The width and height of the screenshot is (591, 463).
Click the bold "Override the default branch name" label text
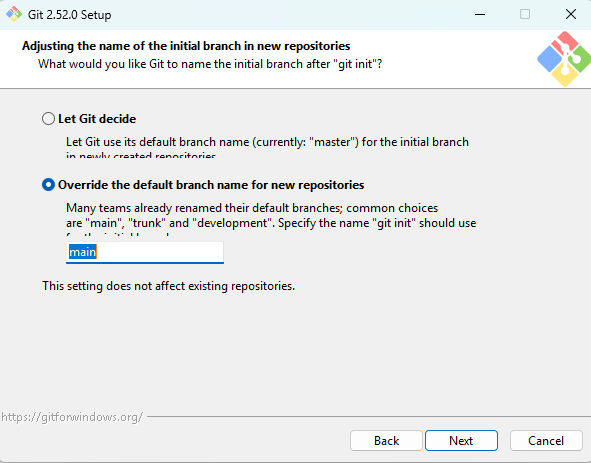pos(211,185)
